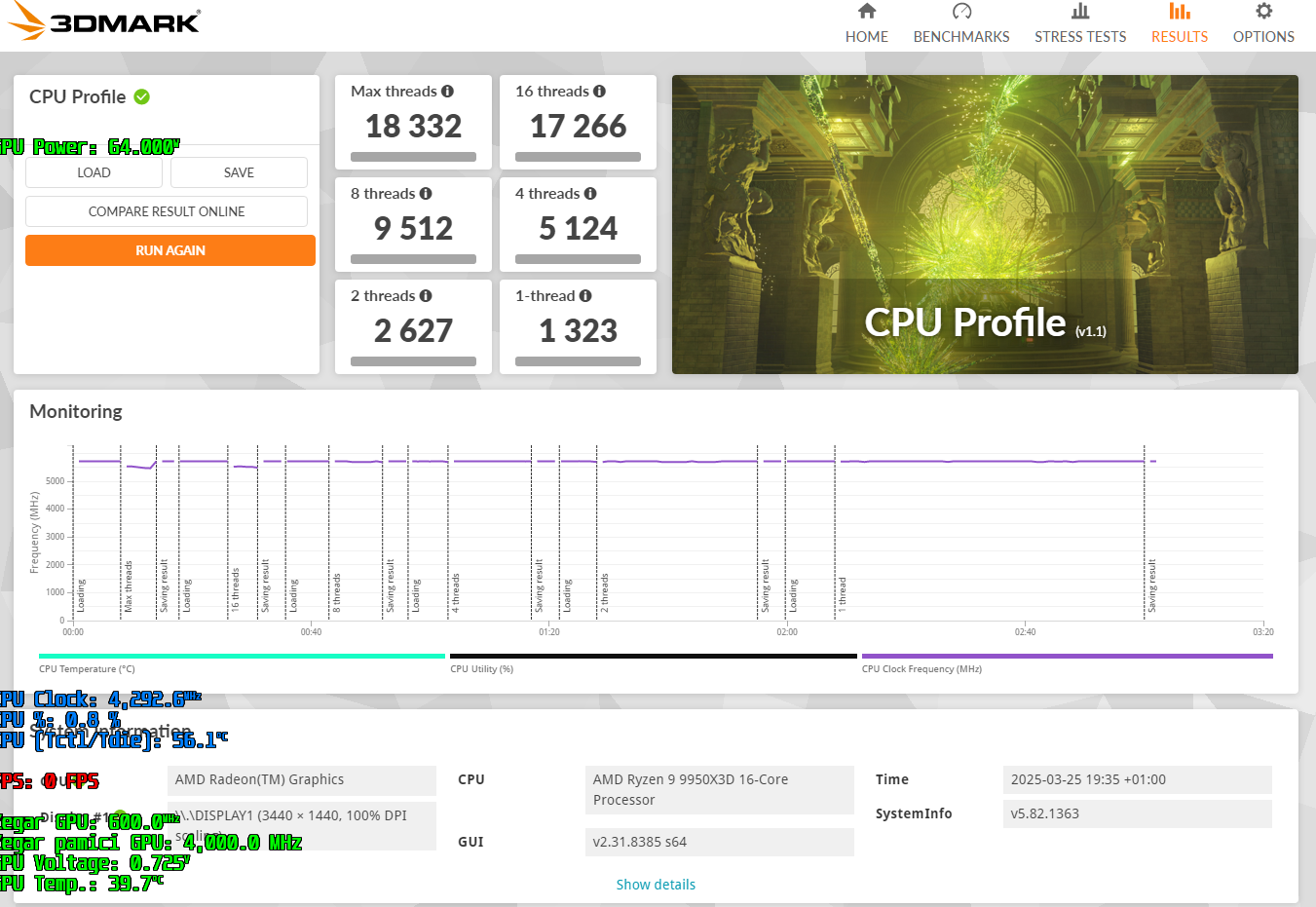Open Options via the gear icon
This screenshot has width=1316, height=907.
point(1263,12)
